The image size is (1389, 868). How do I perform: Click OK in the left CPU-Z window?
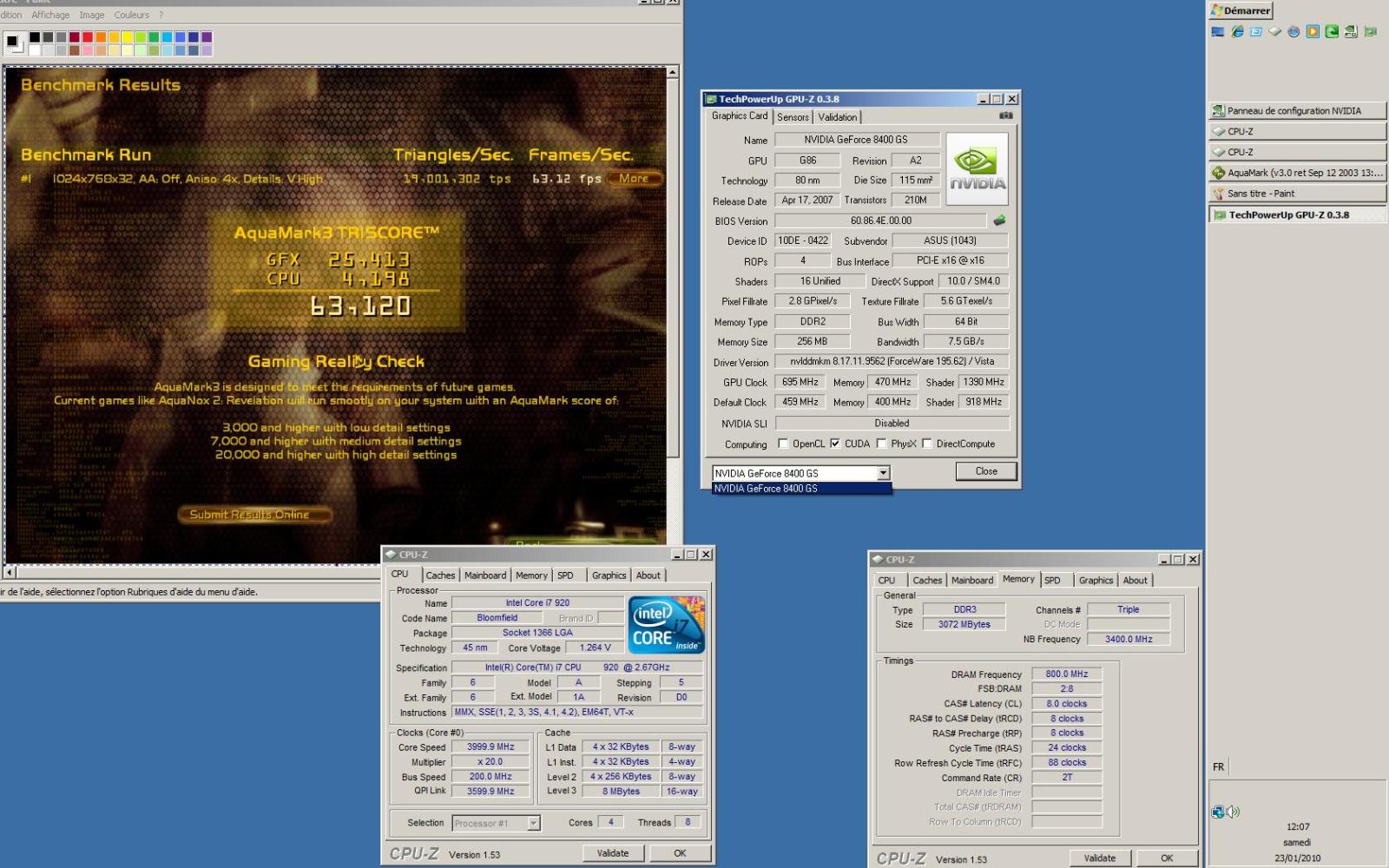pyautogui.click(x=680, y=853)
